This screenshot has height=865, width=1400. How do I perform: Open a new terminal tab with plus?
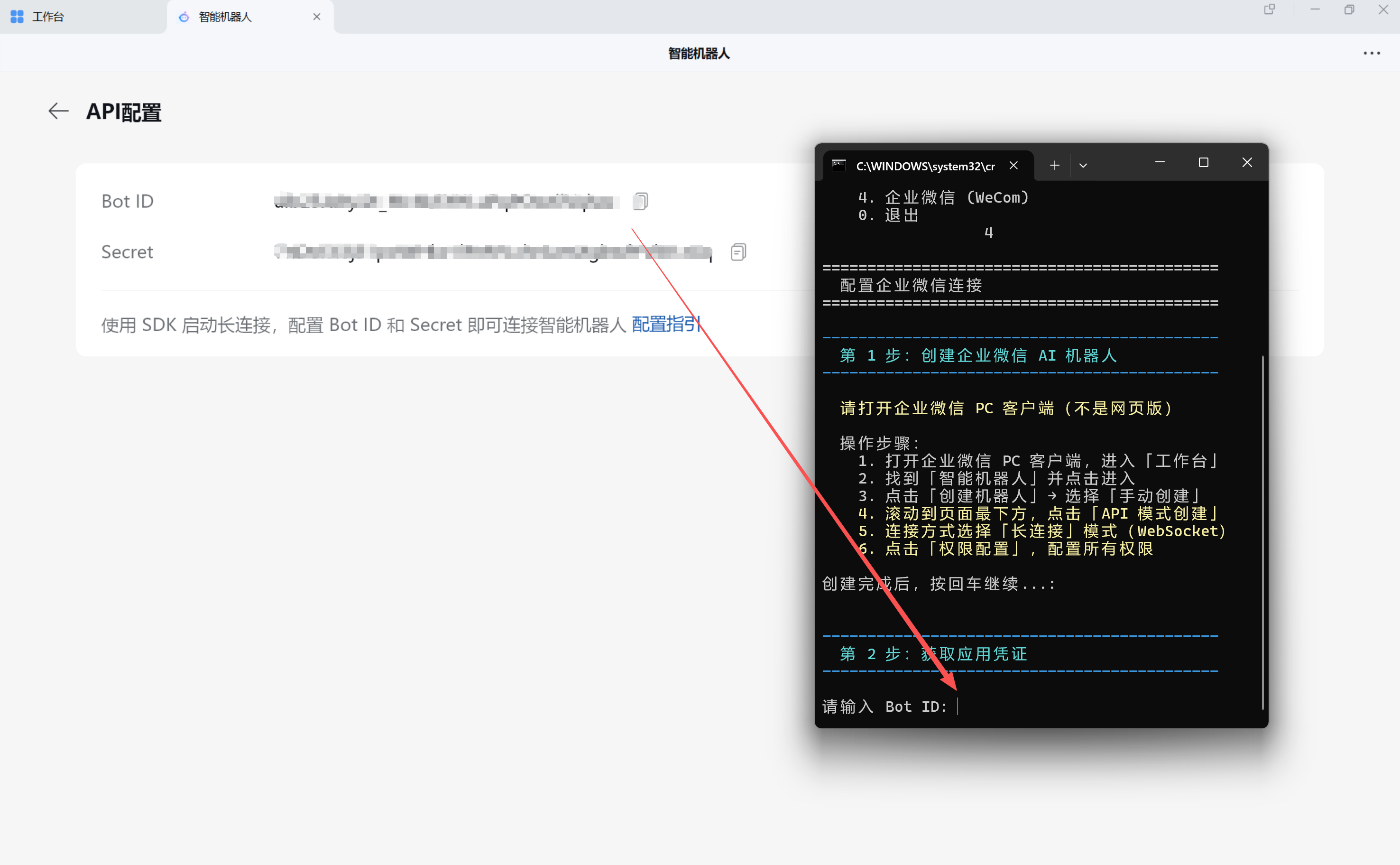(x=1055, y=165)
